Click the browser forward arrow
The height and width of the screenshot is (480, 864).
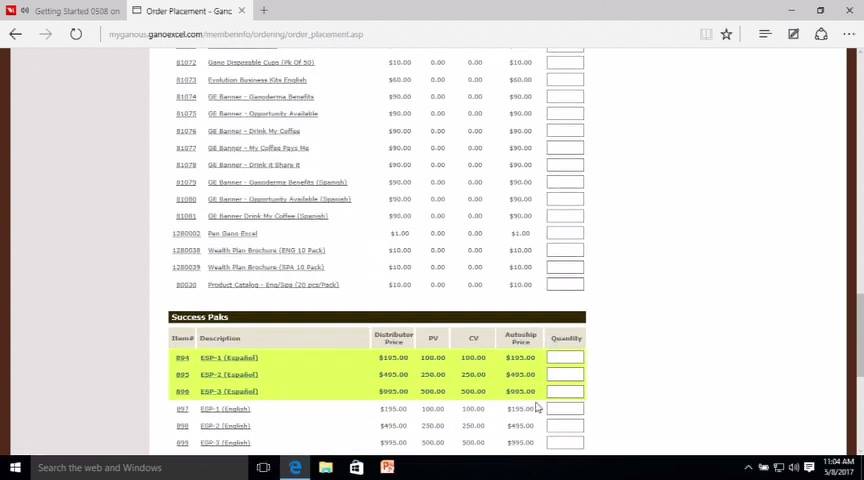click(45, 34)
